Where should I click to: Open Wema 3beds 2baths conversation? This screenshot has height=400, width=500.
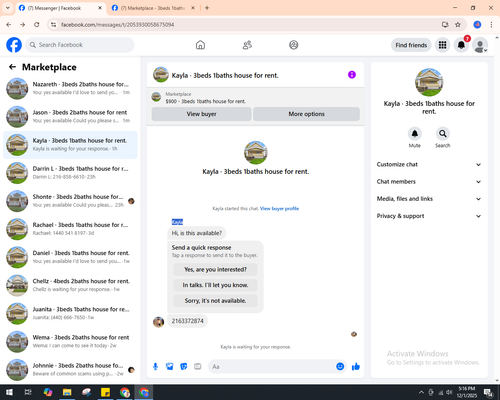click(x=70, y=341)
